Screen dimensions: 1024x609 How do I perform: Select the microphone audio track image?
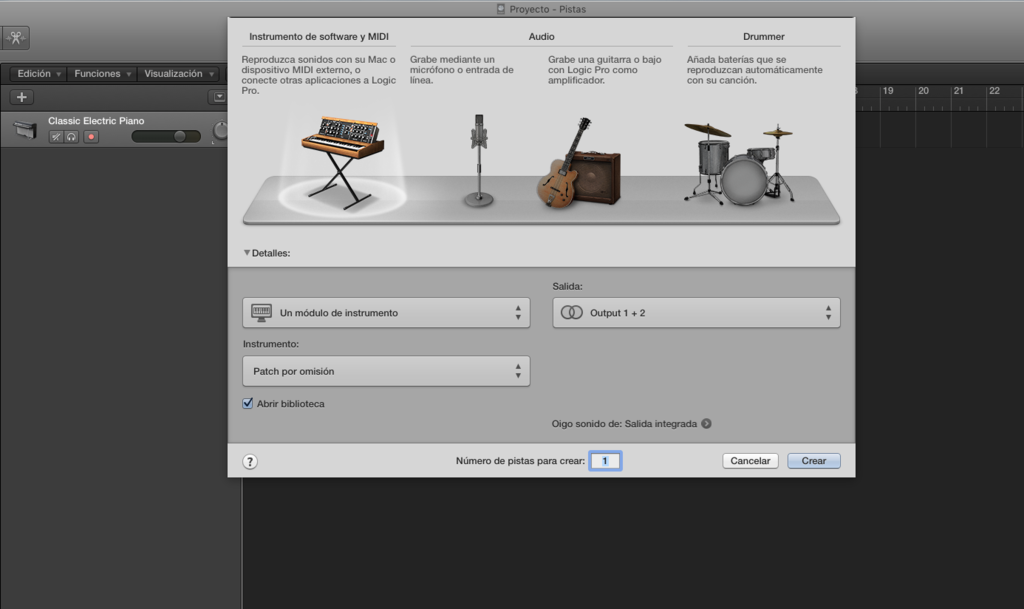pyautogui.click(x=479, y=161)
